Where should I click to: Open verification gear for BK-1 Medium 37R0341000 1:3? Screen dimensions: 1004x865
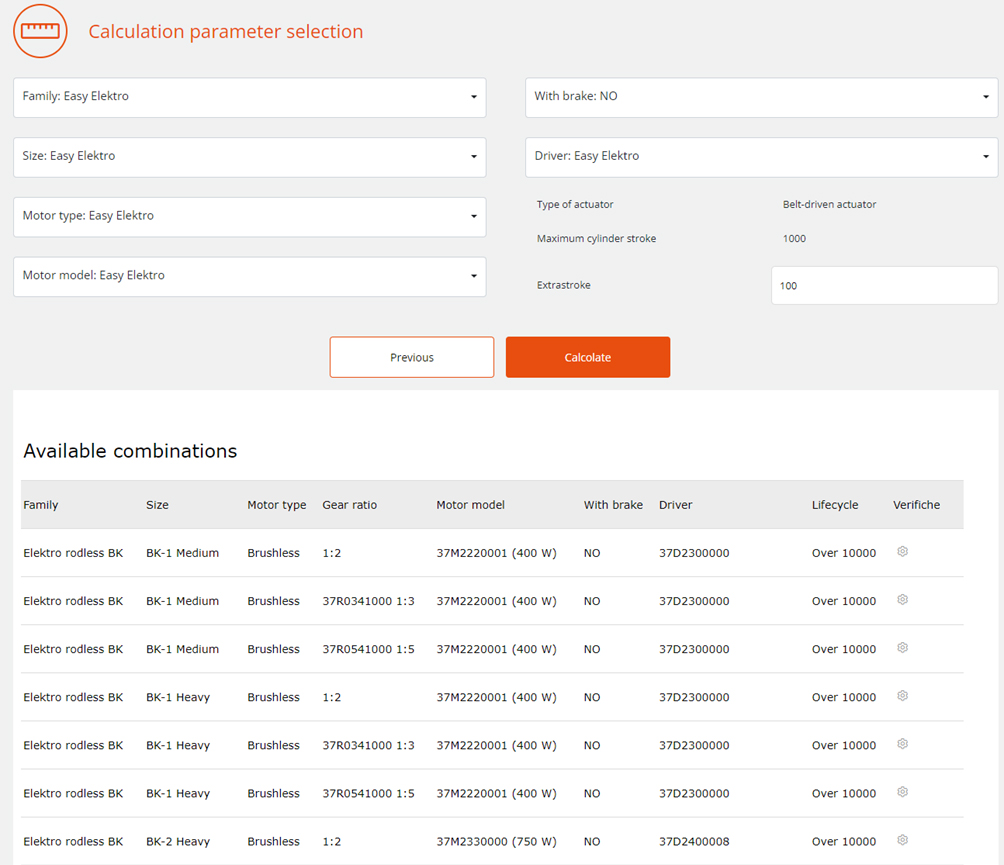(902, 600)
